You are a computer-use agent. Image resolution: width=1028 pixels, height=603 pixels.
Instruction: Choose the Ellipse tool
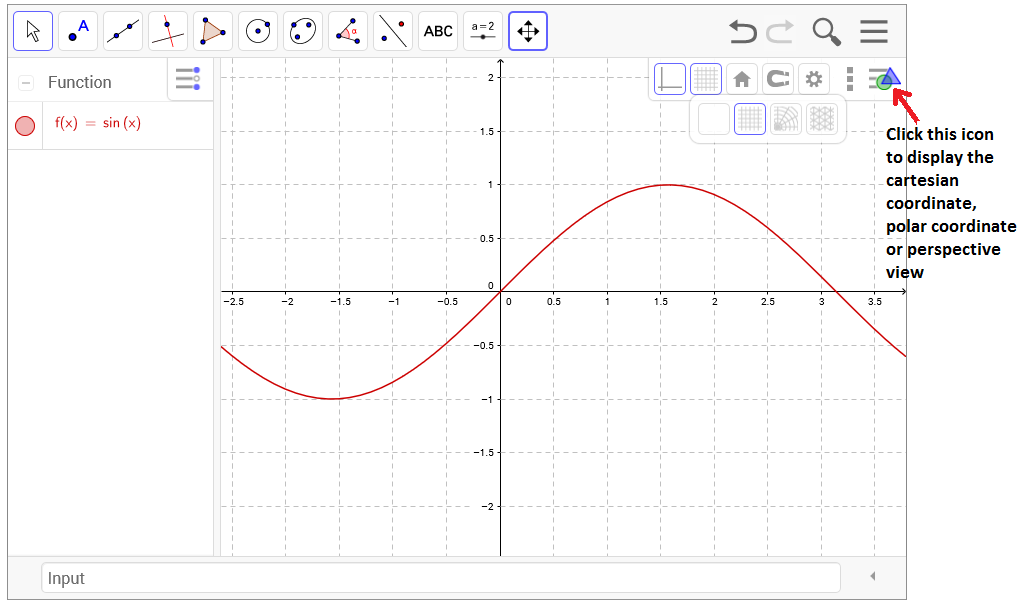coord(303,32)
